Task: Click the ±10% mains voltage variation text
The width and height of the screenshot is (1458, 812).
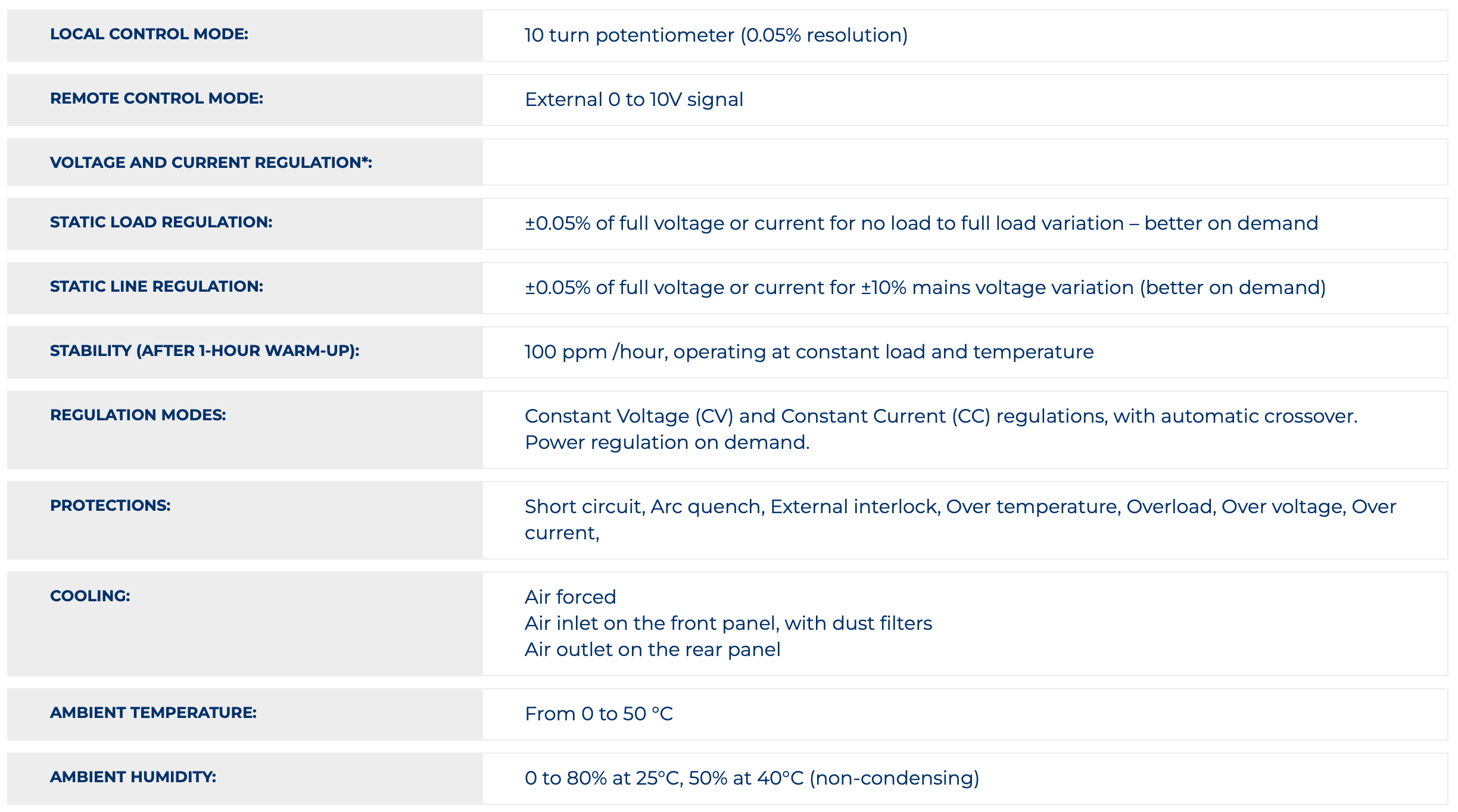Action: [x=997, y=288]
